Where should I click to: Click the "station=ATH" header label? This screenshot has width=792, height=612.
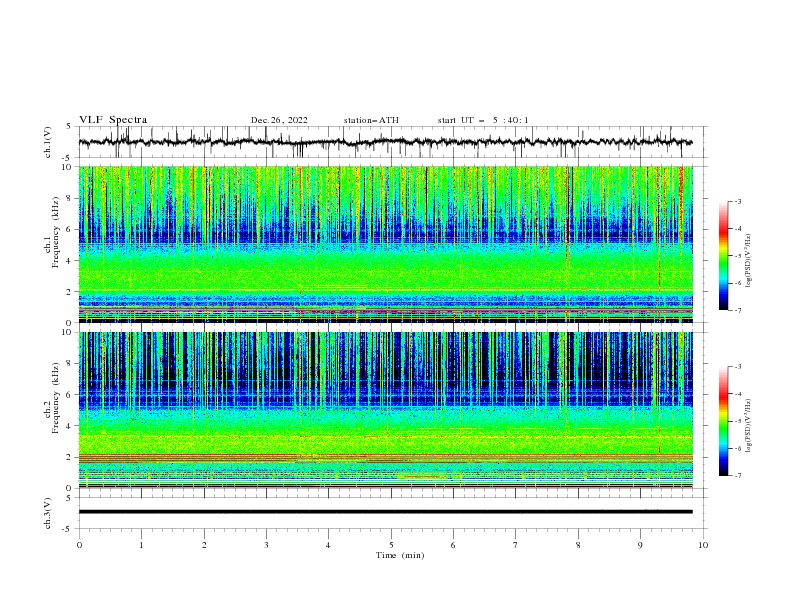(x=371, y=120)
